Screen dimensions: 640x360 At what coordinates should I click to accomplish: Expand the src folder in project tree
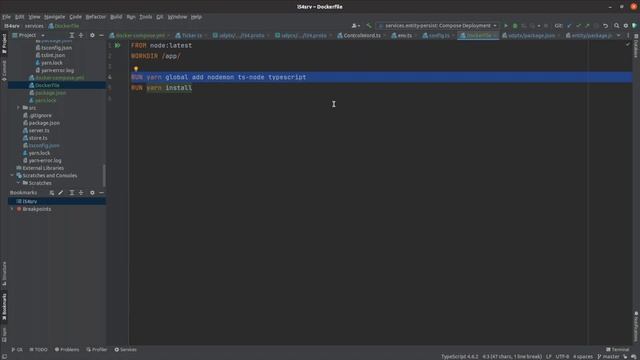[18, 108]
